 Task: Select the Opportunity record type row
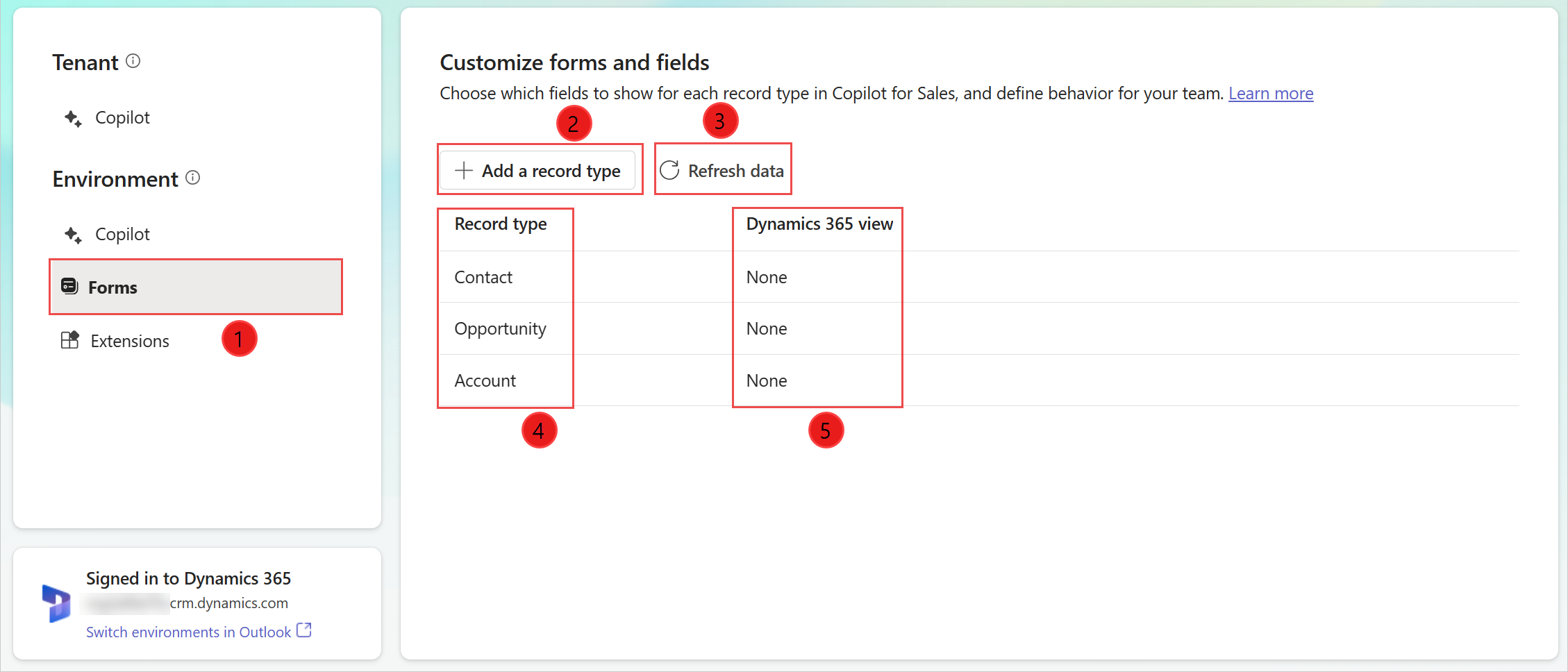click(x=500, y=328)
